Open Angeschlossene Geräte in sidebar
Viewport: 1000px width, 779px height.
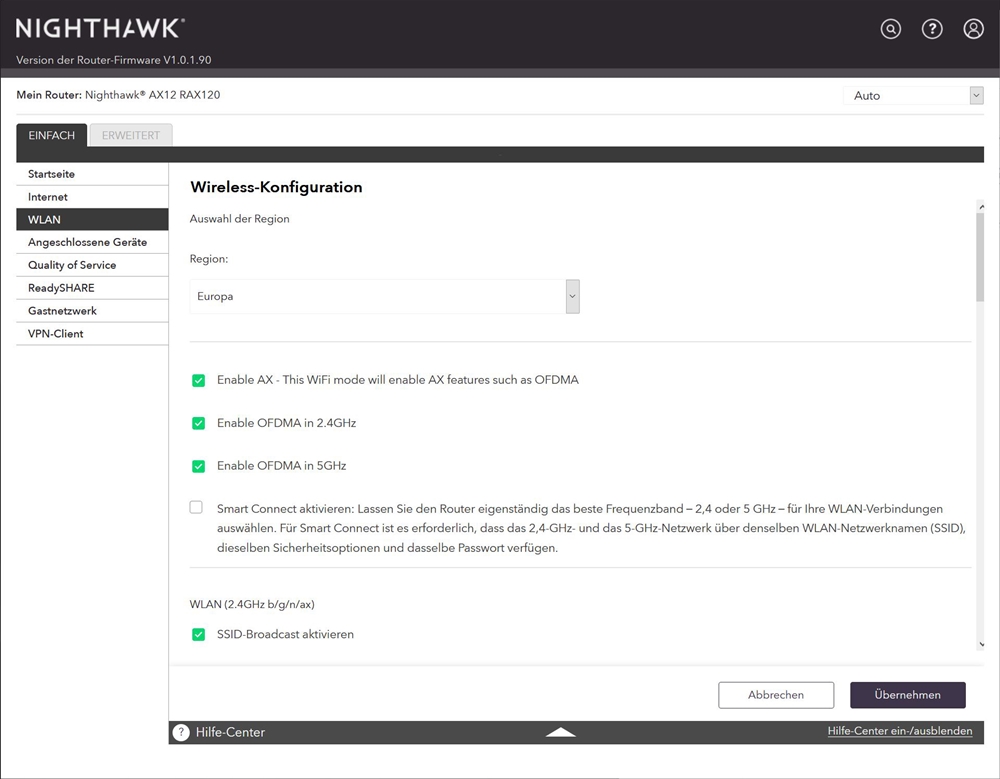click(x=87, y=242)
